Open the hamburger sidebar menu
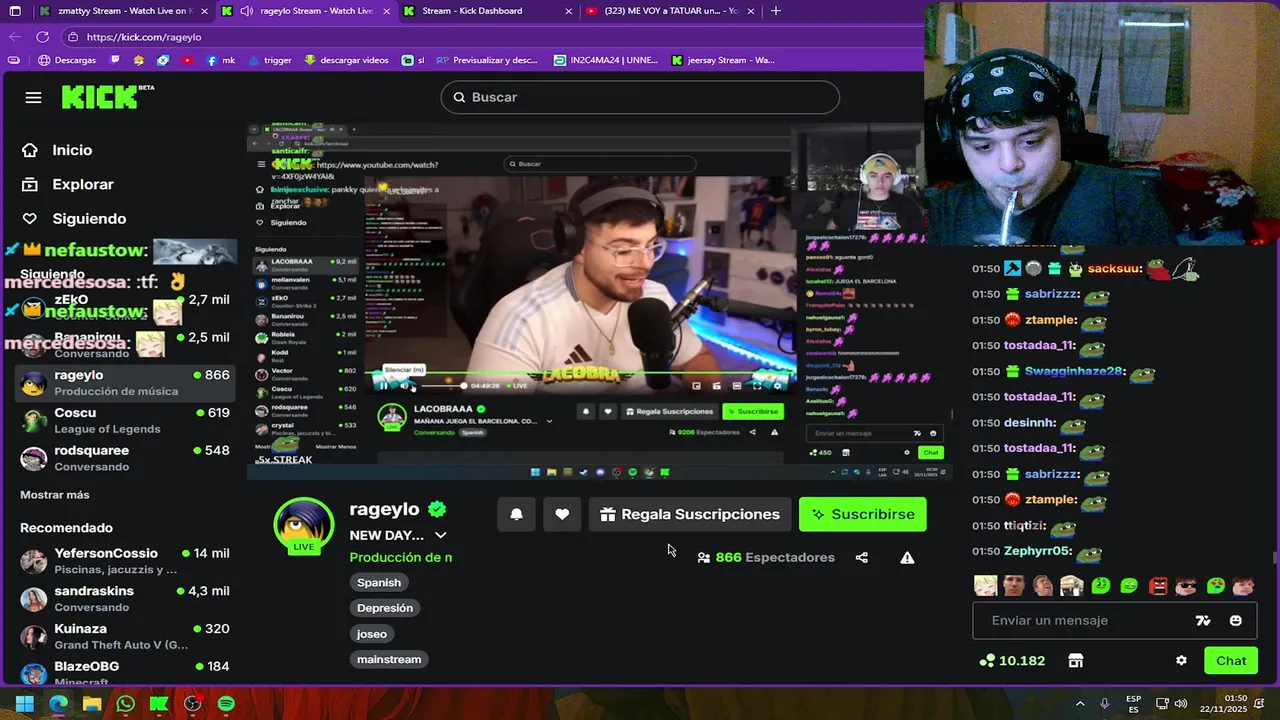 point(33,97)
